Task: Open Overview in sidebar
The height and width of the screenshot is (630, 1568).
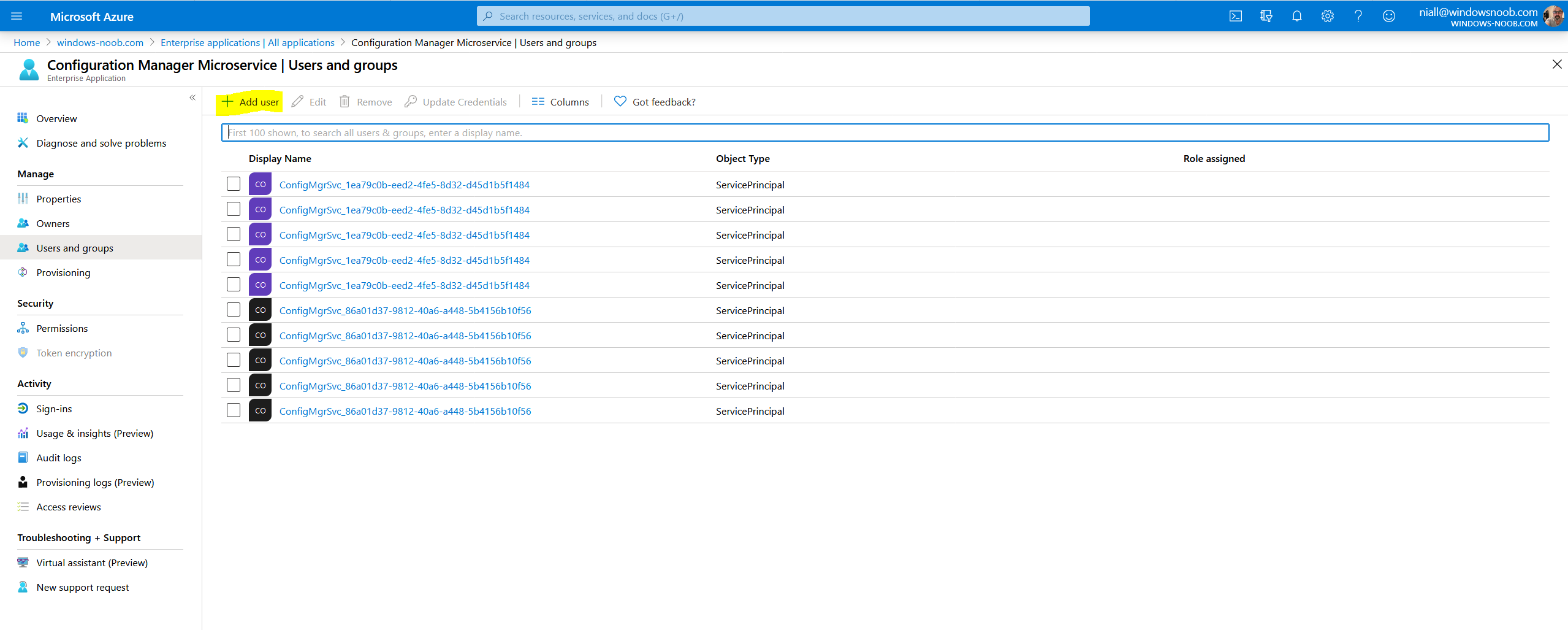Action: [x=56, y=118]
